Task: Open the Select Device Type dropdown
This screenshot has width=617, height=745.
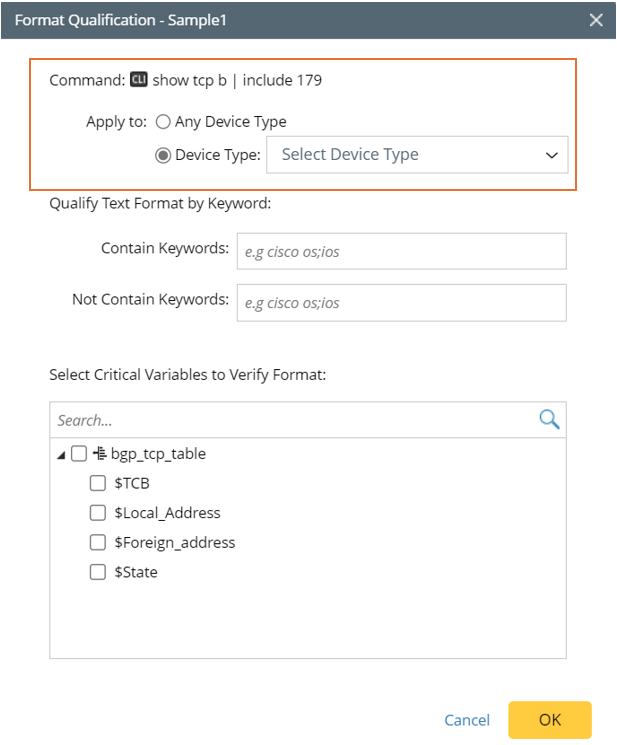Action: pos(417,155)
